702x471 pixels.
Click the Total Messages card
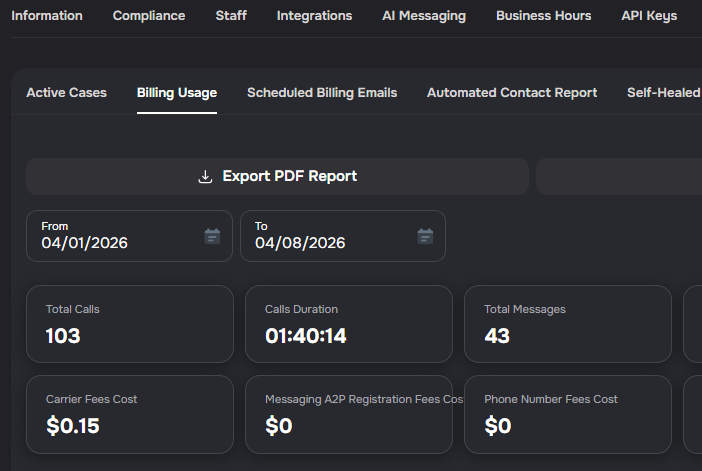click(x=567, y=324)
